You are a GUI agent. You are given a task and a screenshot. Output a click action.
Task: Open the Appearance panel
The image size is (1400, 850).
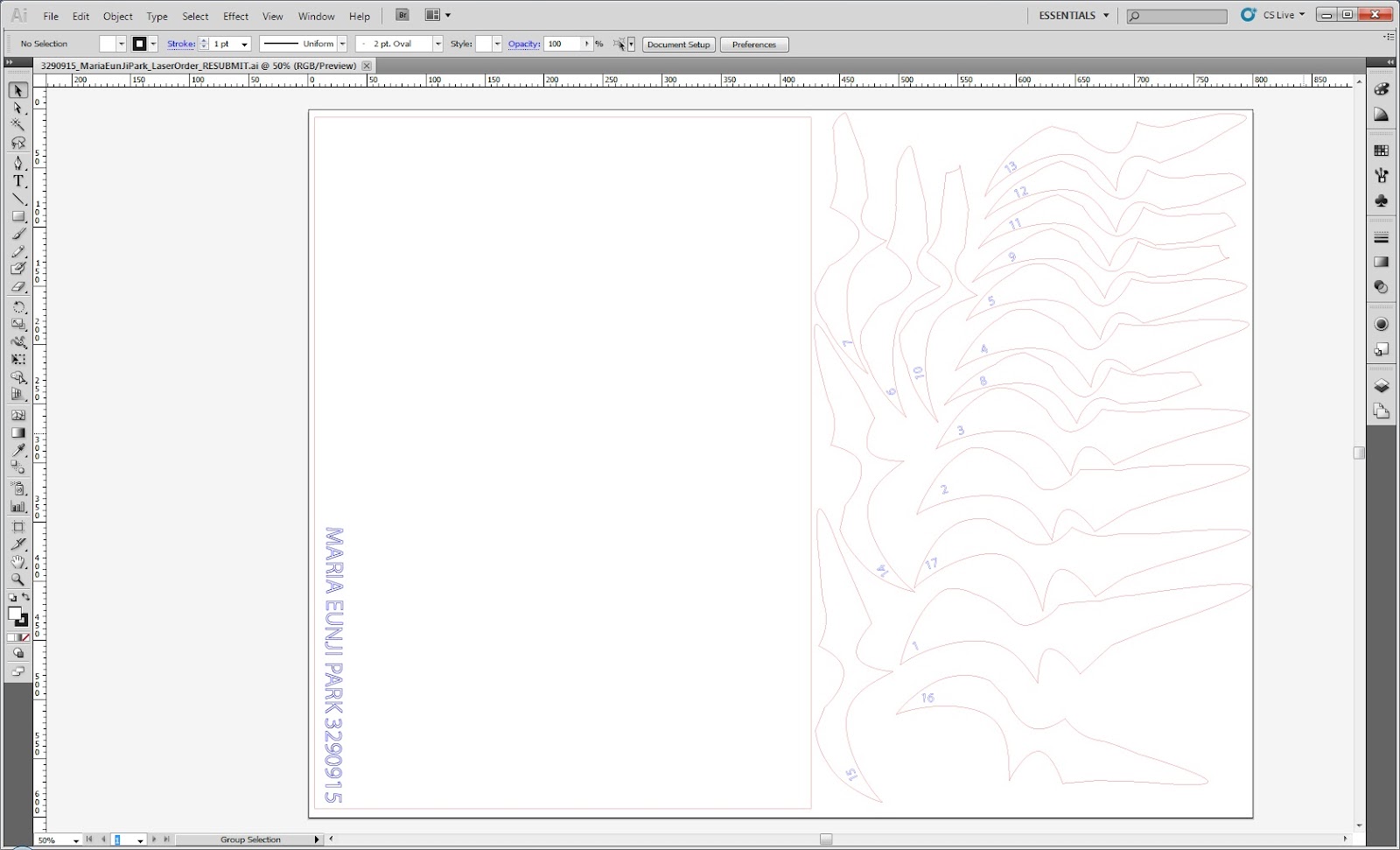pyautogui.click(x=1382, y=324)
